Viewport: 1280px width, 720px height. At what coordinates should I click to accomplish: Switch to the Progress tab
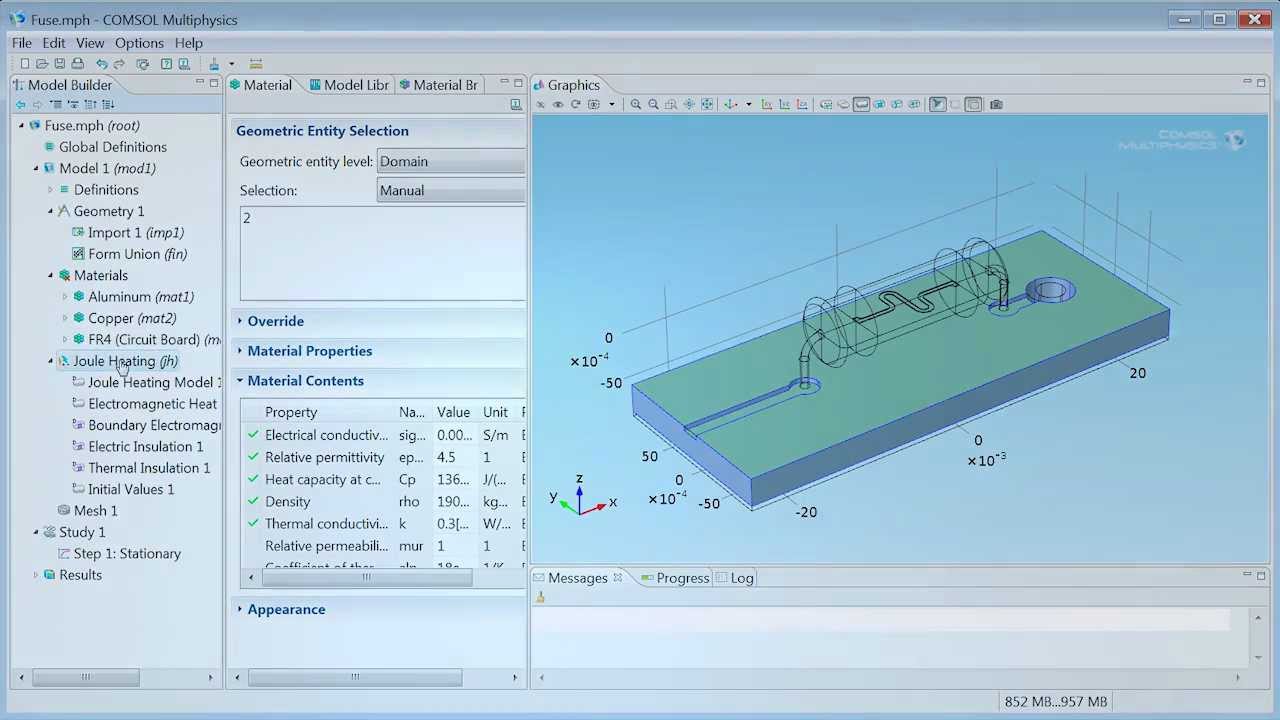(x=674, y=578)
